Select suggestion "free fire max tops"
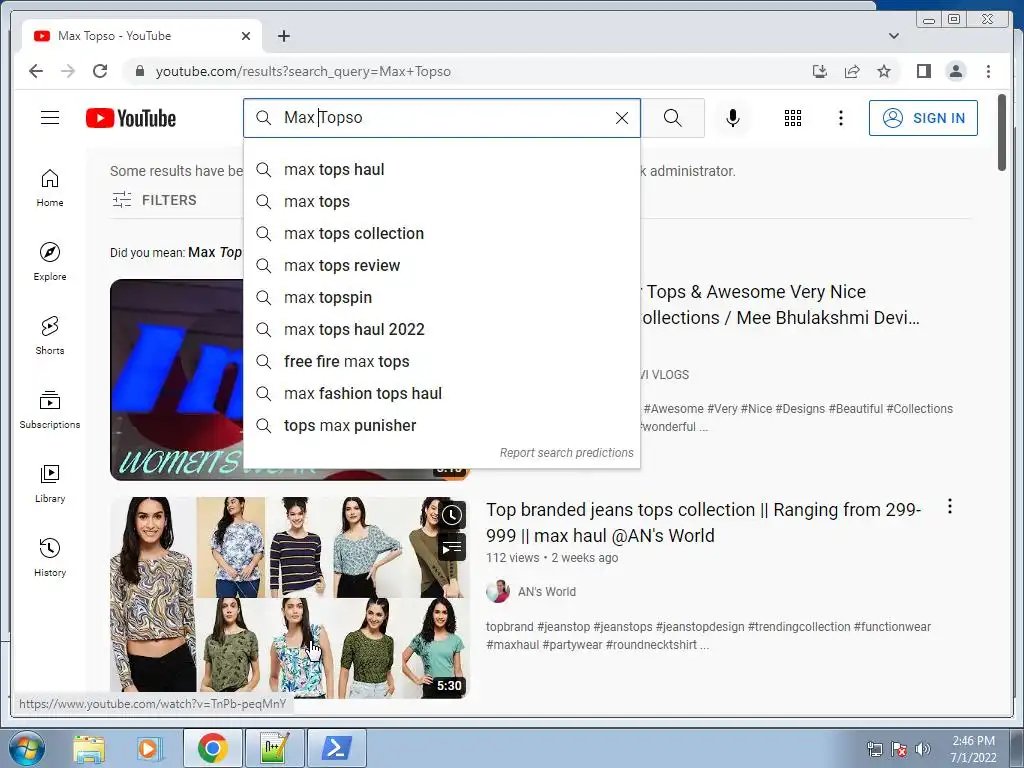 [441, 362]
